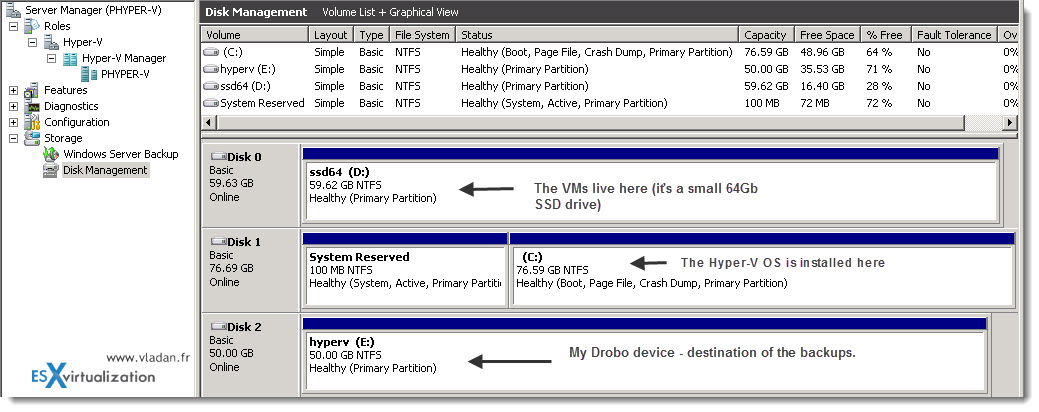The image size is (1039, 412).
Task: Sort volumes by the Capacity column header
Action: (x=766, y=35)
